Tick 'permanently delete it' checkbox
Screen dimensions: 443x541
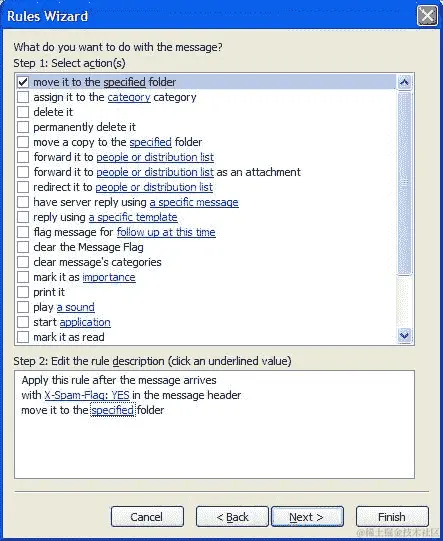(x=23, y=127)
